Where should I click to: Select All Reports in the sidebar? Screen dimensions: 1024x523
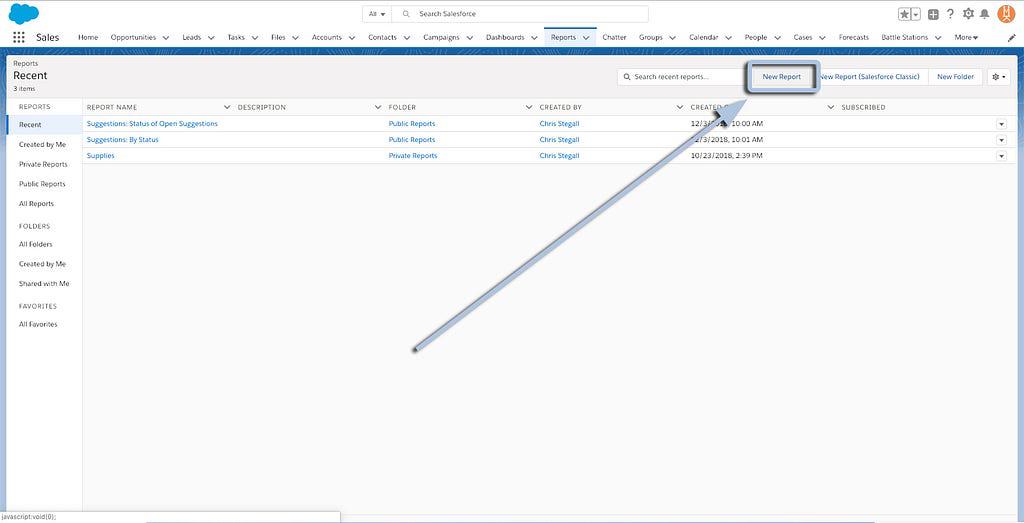point(36,204)
